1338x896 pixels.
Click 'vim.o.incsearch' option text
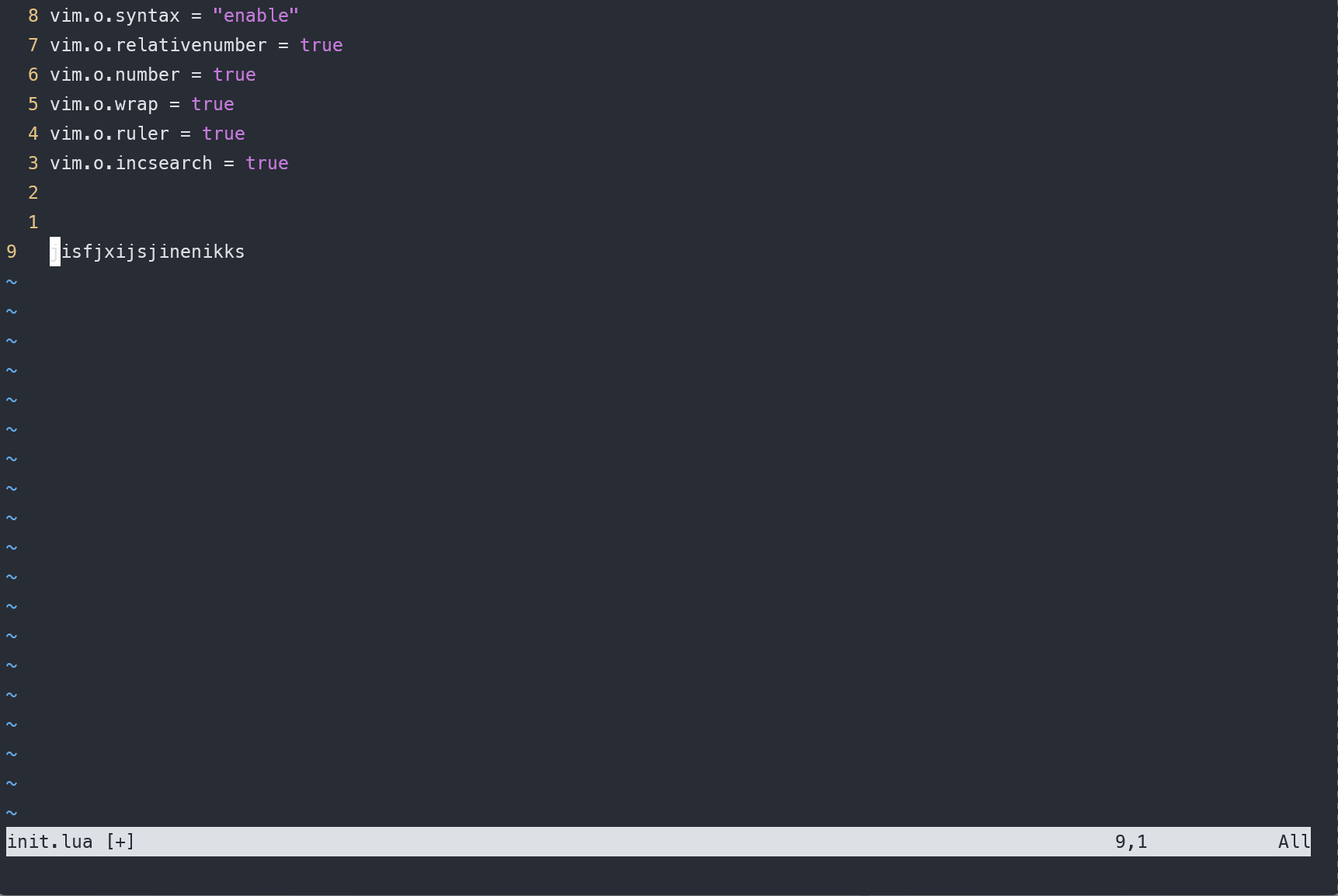(131, 163)
